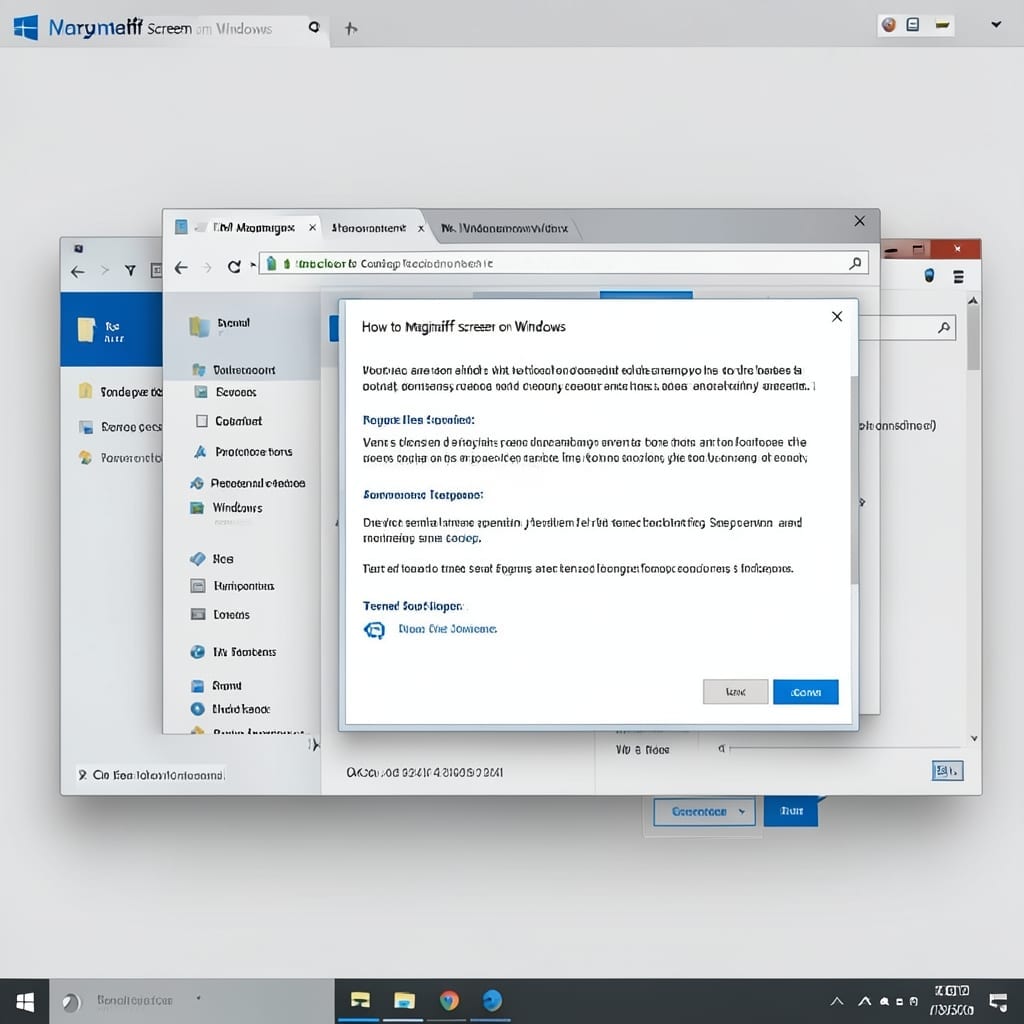Image resolution: width=1024 pixels, height=1024 pixels.
Task: Click the Vlo 8 ñoes slider track
Action: [x=846, y=749]
